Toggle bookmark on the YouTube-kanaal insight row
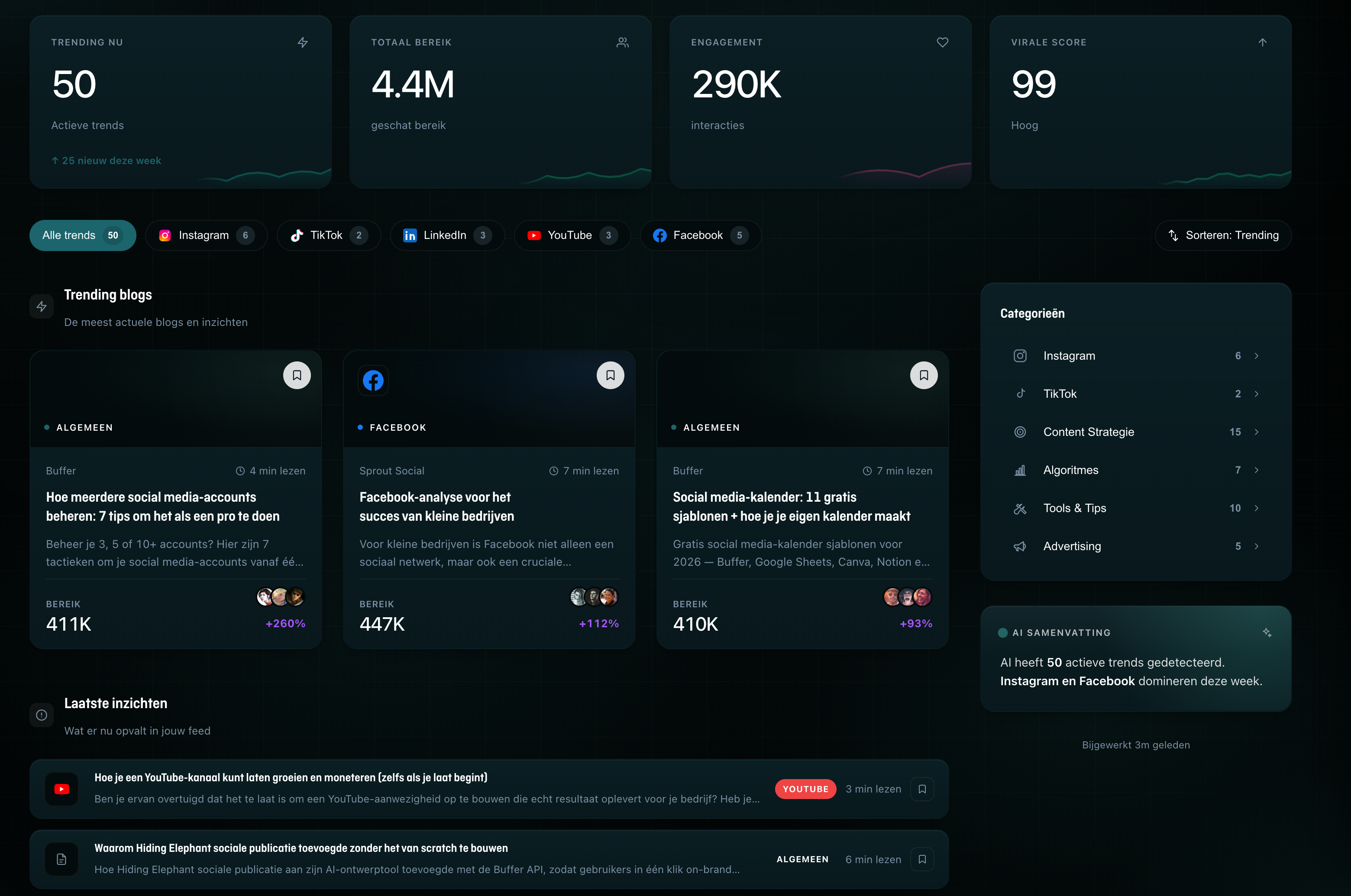Viewport: 1351px width, 896px height. [922, 789]
